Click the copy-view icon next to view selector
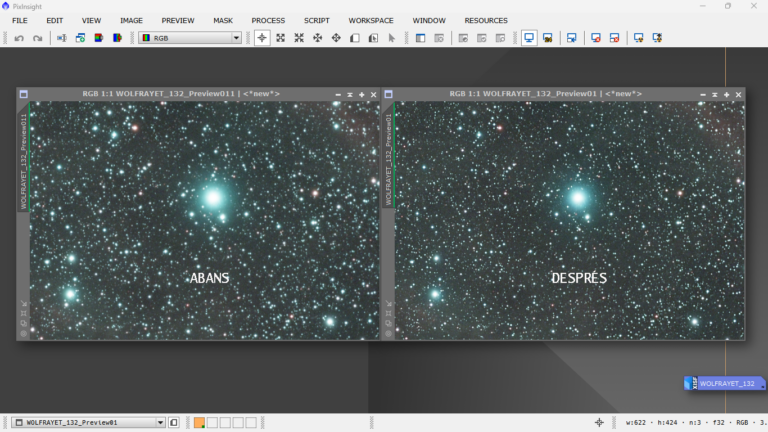 174,422
